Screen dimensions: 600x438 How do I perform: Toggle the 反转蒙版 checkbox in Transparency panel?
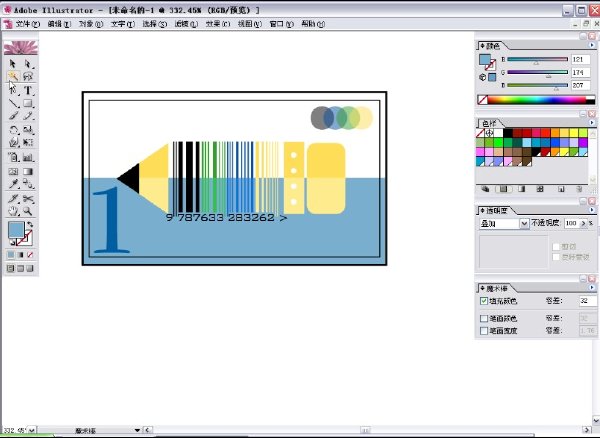[x=556, y=257]
